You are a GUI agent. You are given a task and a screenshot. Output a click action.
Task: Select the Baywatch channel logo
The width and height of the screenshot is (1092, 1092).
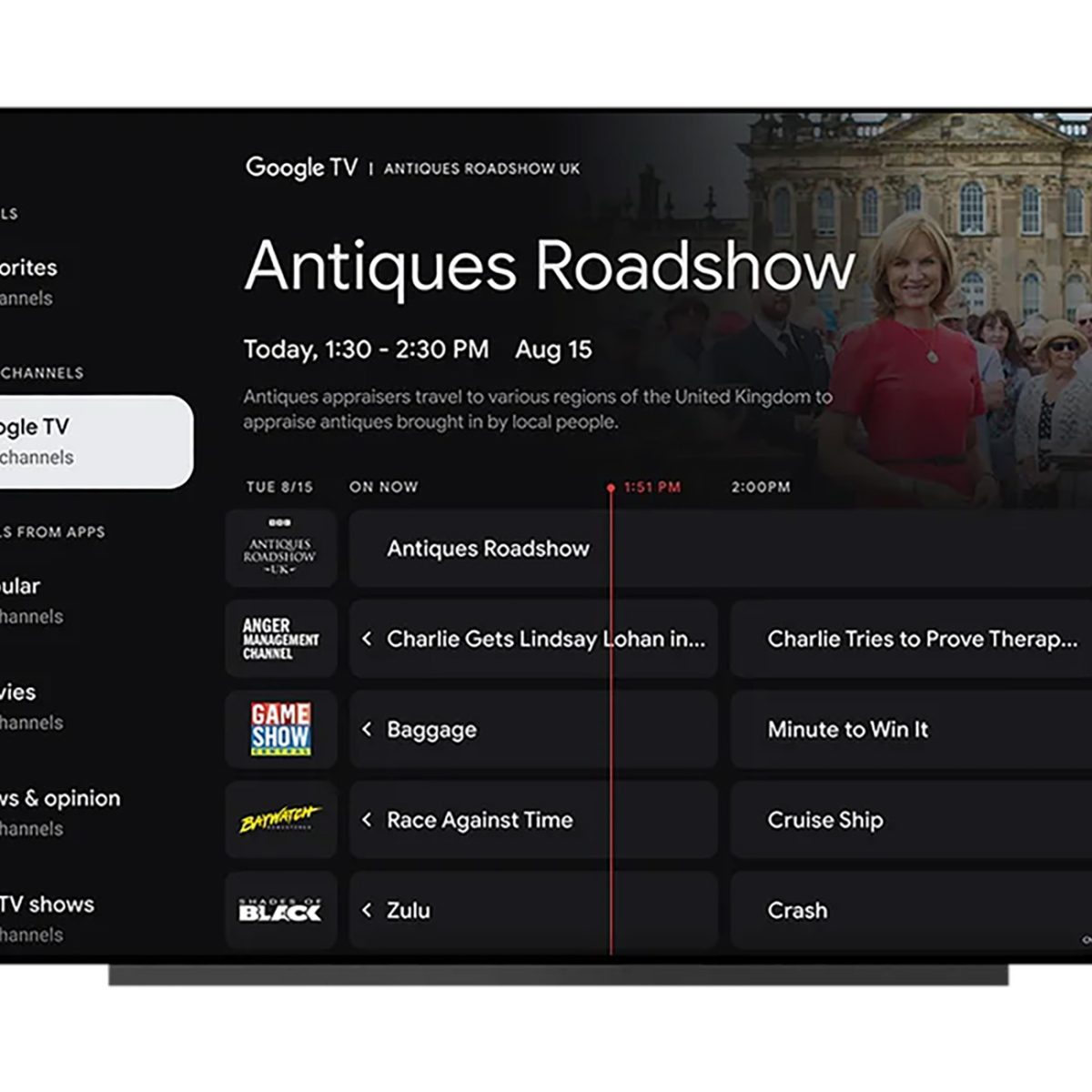(280, 820)
